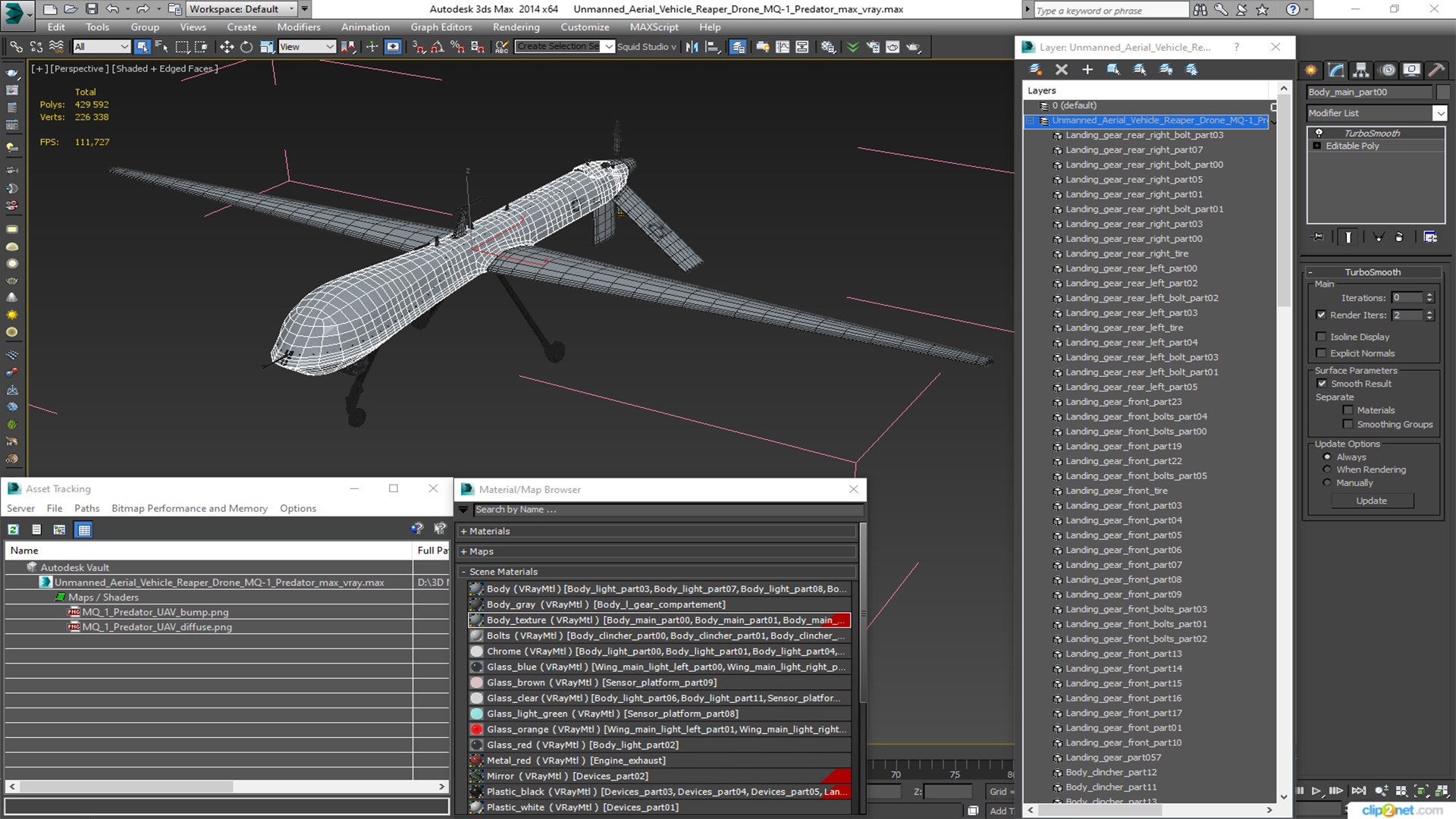Select the When Rendering update option
Viewport: 1456px width, 819px height.
pos(1327,470)
